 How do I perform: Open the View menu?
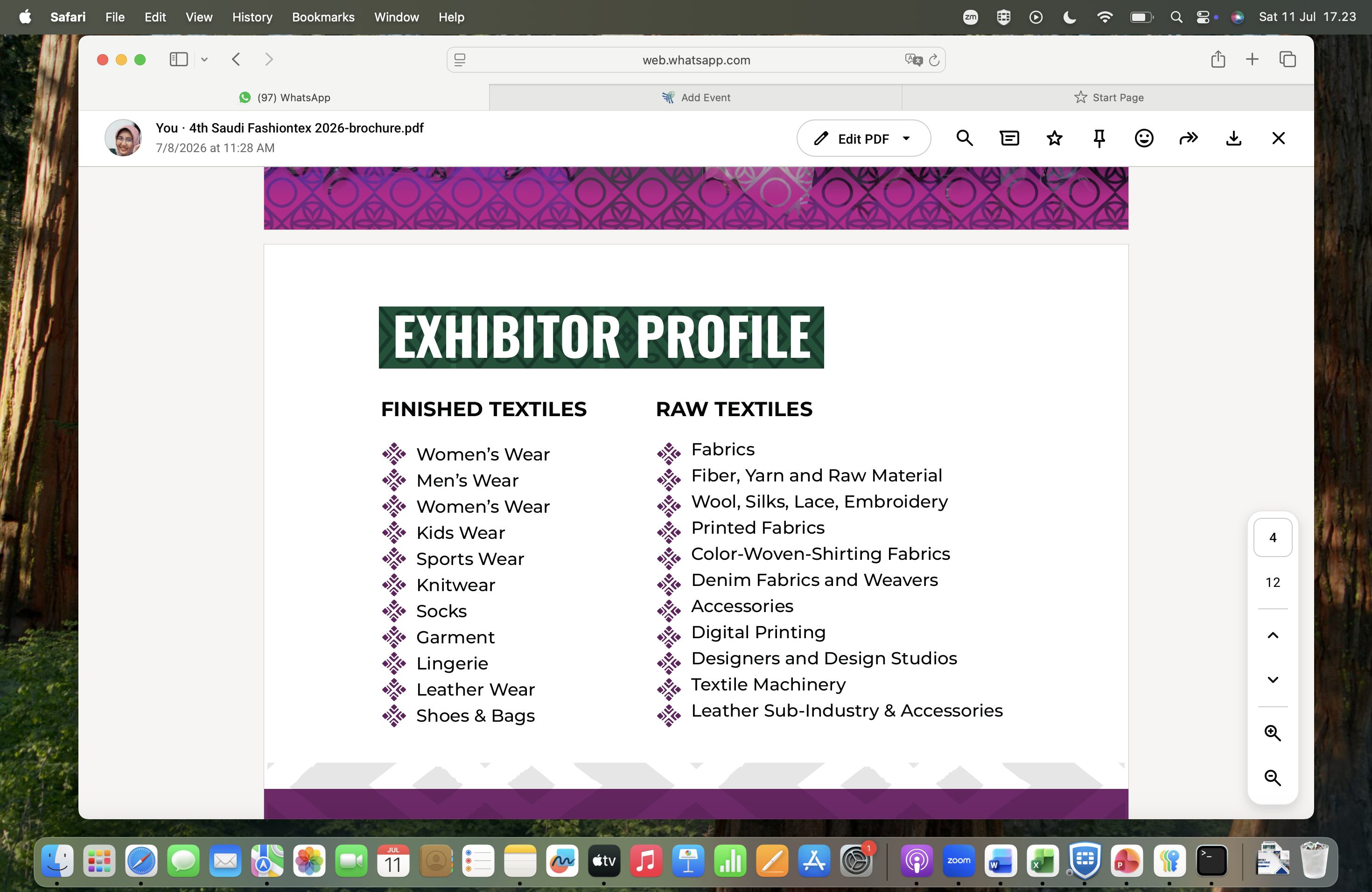click(x=199, y=17)
